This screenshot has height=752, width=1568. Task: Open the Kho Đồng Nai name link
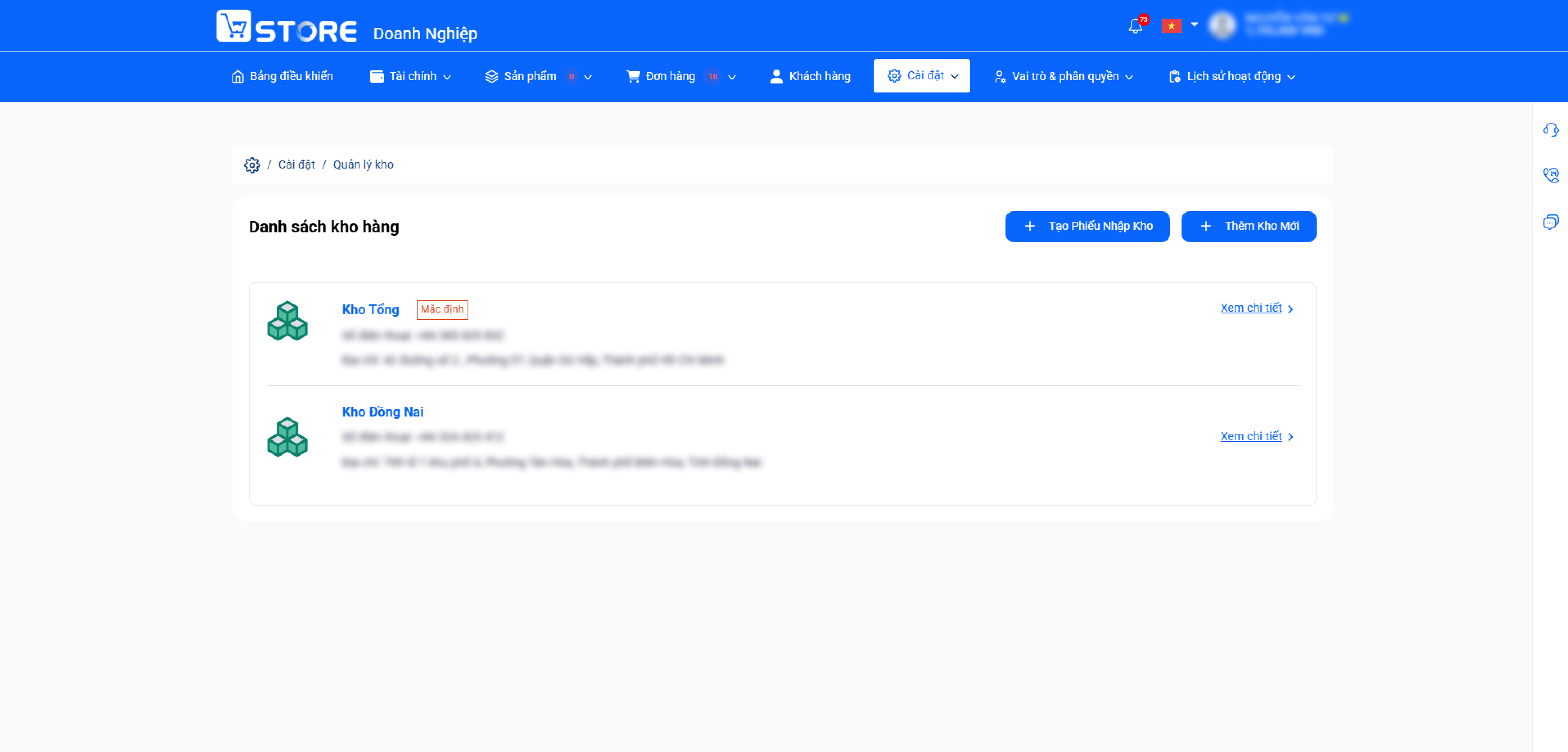coord(382,412)
